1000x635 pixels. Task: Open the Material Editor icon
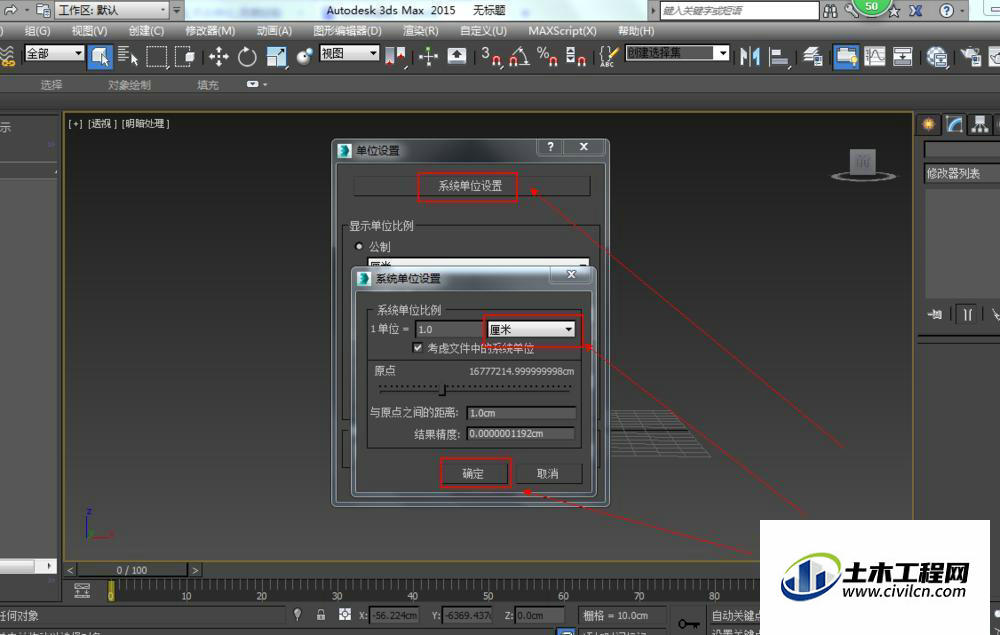[937, 57]
